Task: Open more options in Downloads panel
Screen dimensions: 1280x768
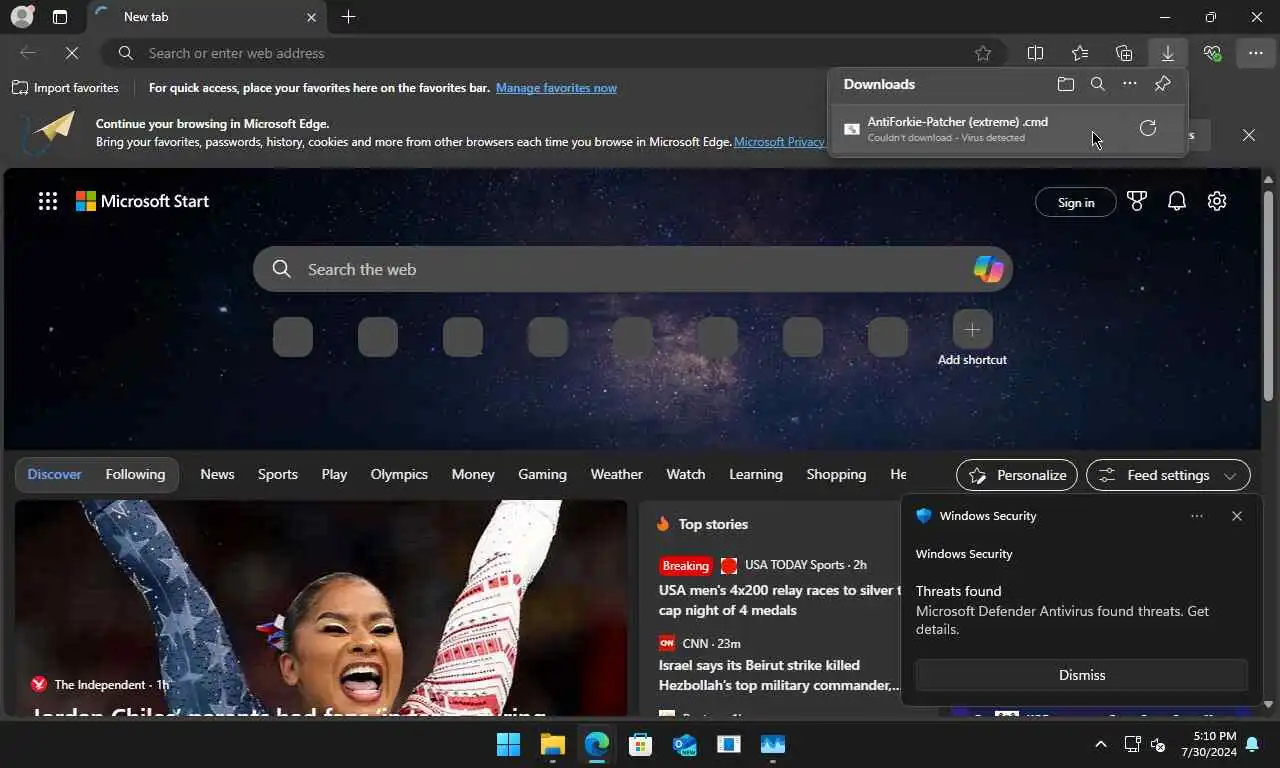Action: 1130,84
